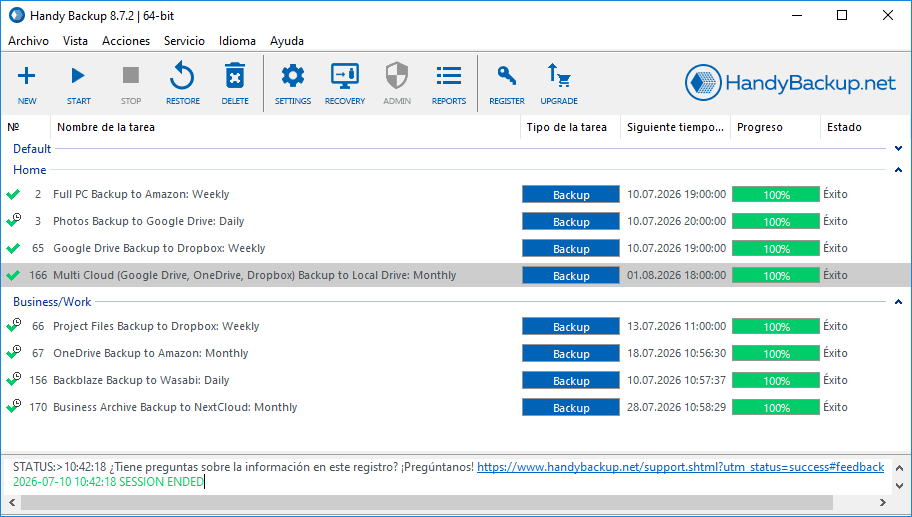Expand the Default group chevron
This screenshot has width=912, height=517.
point(899,149)
